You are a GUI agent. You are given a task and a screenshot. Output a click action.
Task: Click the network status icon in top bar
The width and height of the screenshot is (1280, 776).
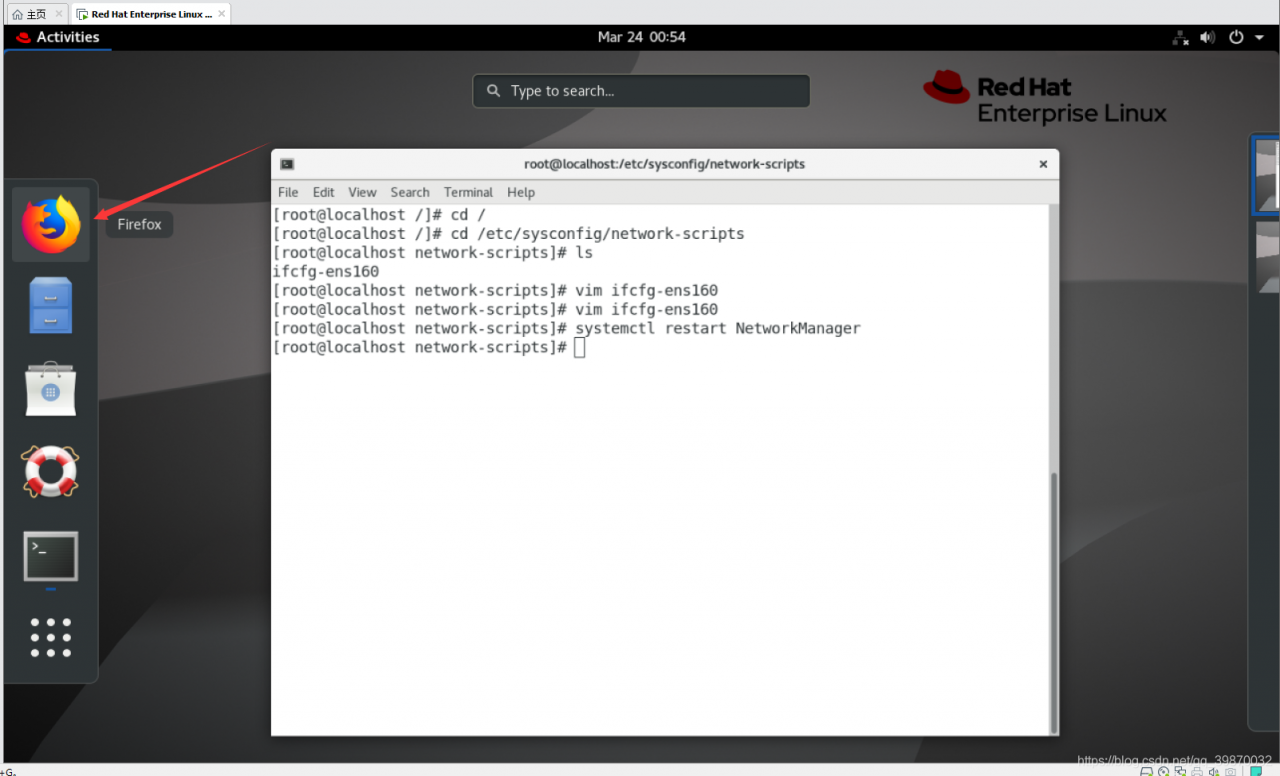(x=1181, y=37)
